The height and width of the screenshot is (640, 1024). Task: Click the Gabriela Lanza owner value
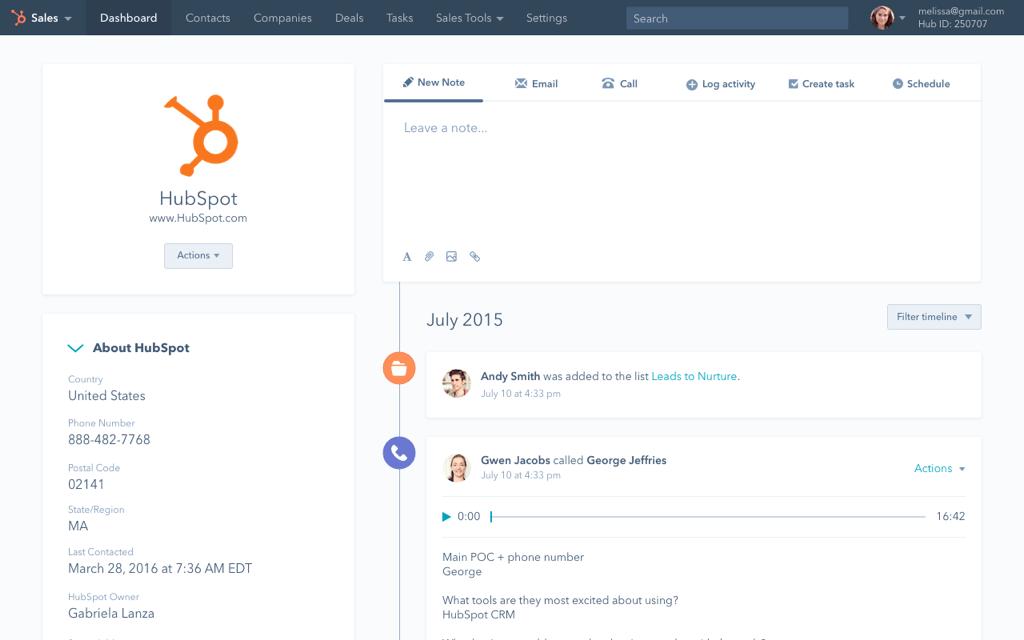pos(111,613)
